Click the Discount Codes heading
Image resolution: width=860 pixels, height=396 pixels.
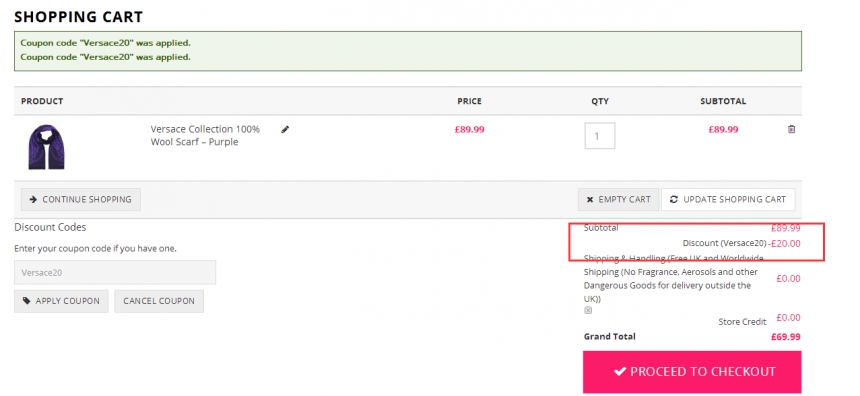pyautogui.click(x=50, y=227)
